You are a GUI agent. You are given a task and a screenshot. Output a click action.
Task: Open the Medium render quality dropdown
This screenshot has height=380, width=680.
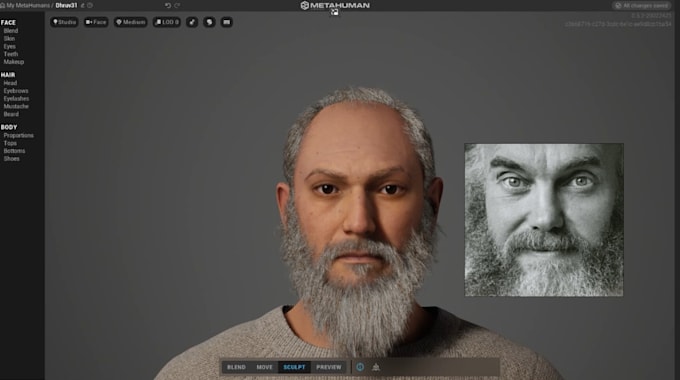click(131, 22)
